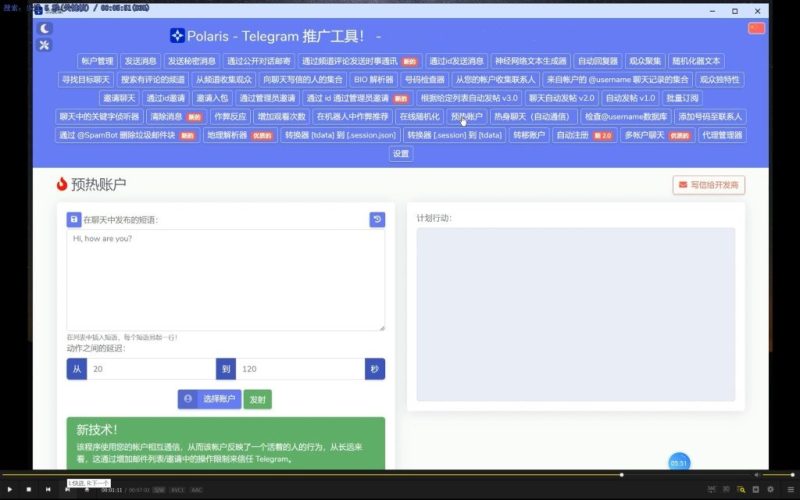Open 观众独特性 menu

click(x=719, y=80)
